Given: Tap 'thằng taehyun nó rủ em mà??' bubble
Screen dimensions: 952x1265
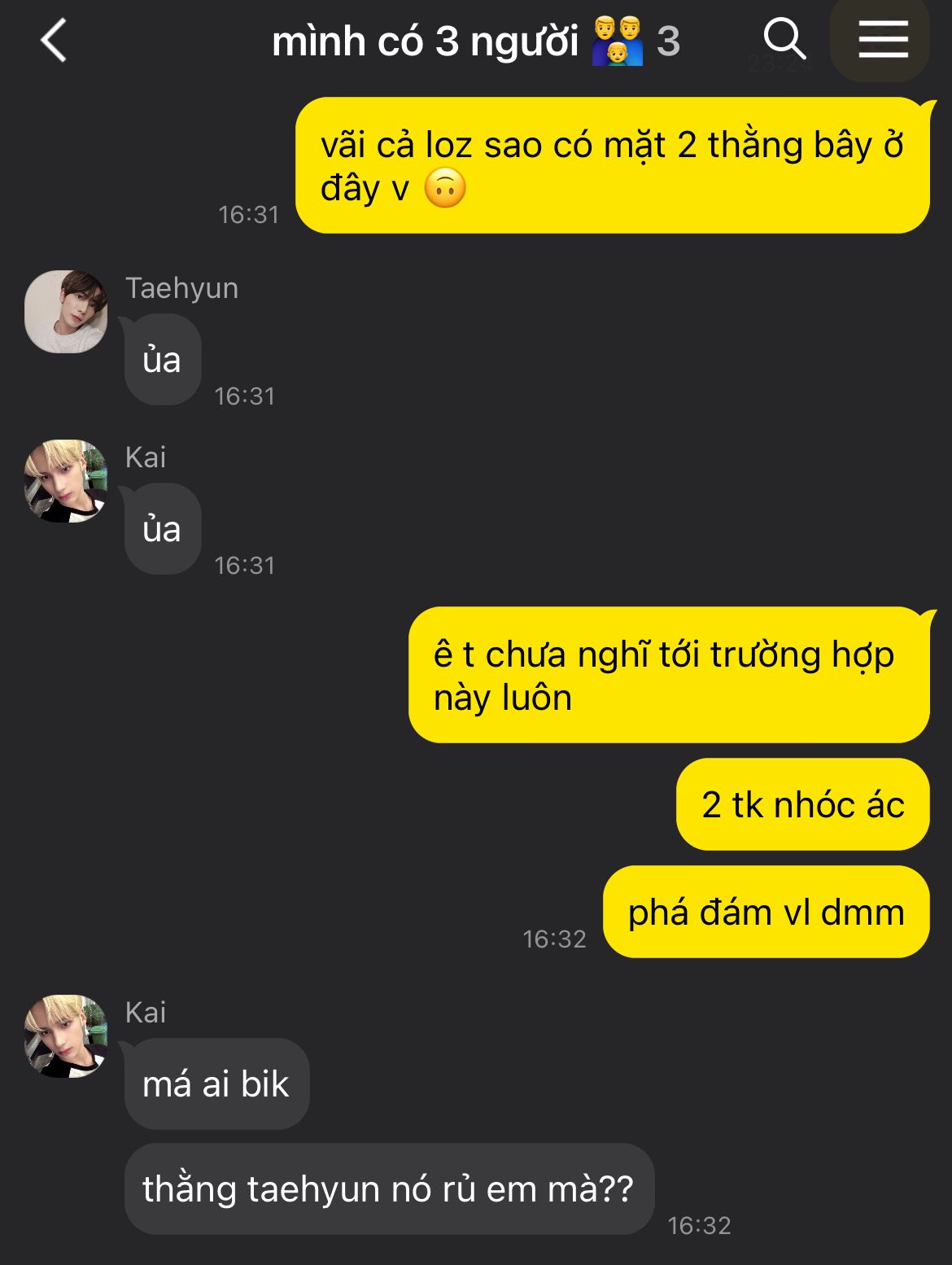Looking at the screenshot, I should coord(389,1188).
